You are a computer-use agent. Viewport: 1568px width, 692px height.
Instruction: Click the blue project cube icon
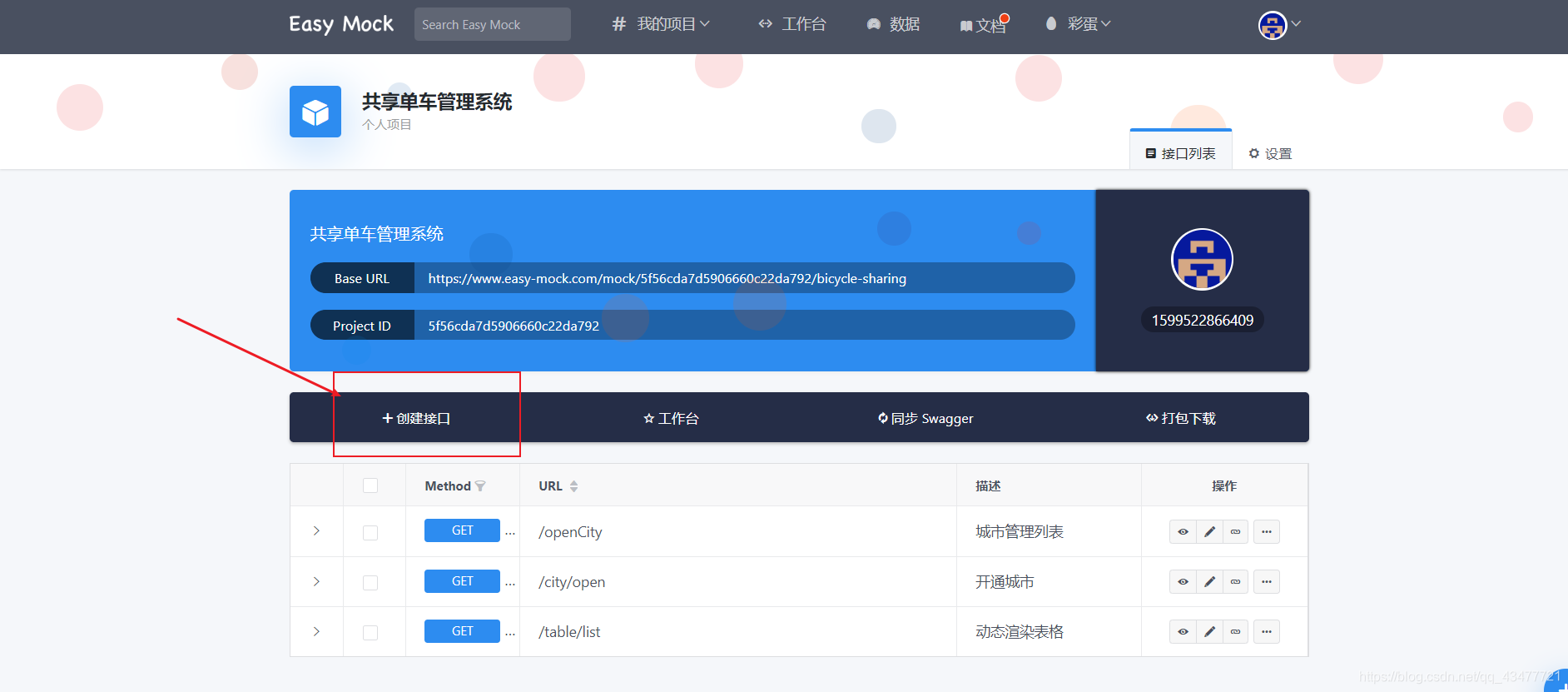(315, 112)
